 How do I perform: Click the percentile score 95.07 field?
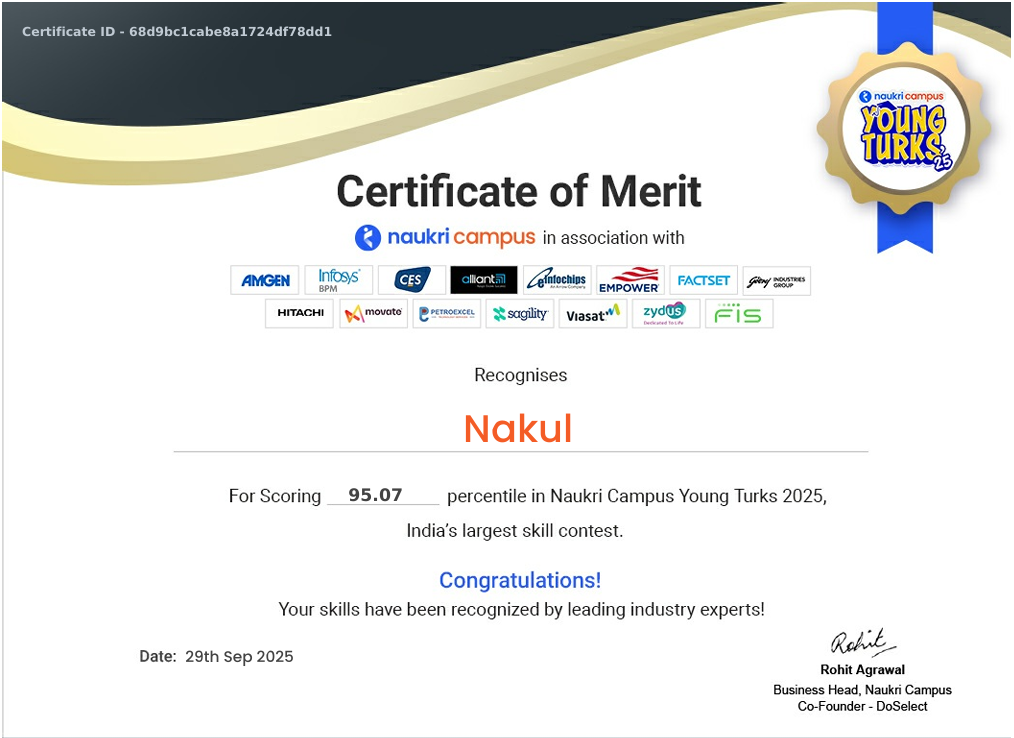pyautogui.click(x=375, y=494)
